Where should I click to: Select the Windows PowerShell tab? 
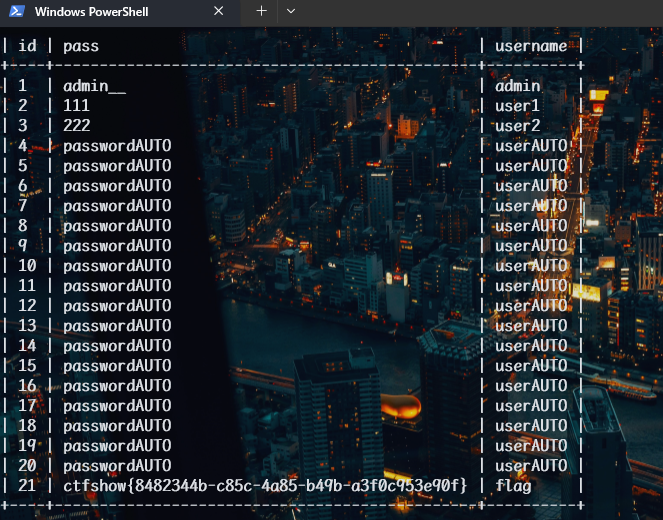coord(120,11)
